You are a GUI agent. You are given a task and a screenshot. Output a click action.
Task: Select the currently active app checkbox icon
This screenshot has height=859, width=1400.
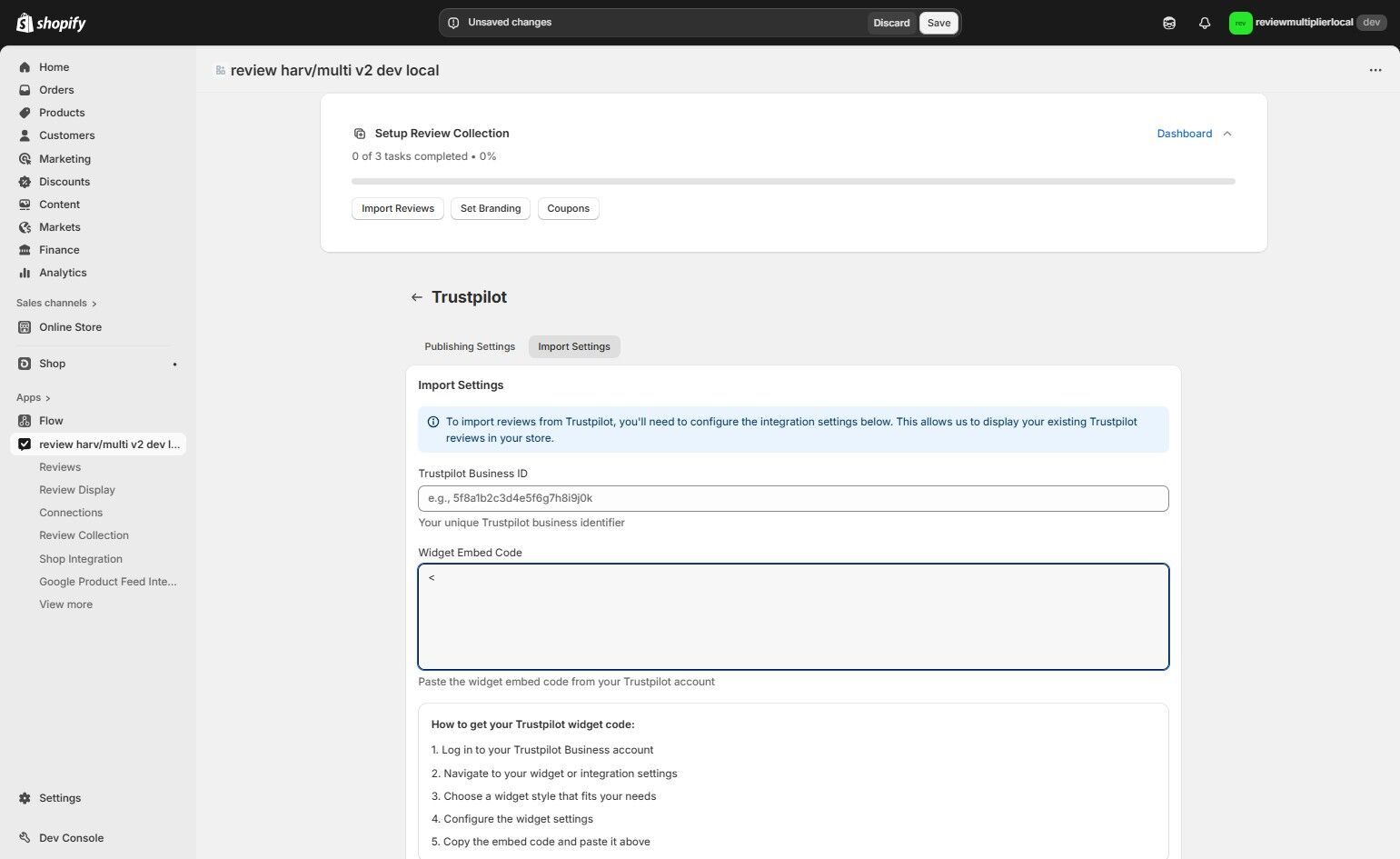click(25, 444)
